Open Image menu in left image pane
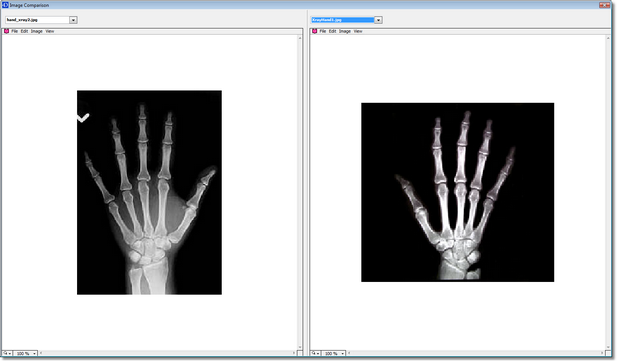Screen dimensions: 617x362 point(37,31)
